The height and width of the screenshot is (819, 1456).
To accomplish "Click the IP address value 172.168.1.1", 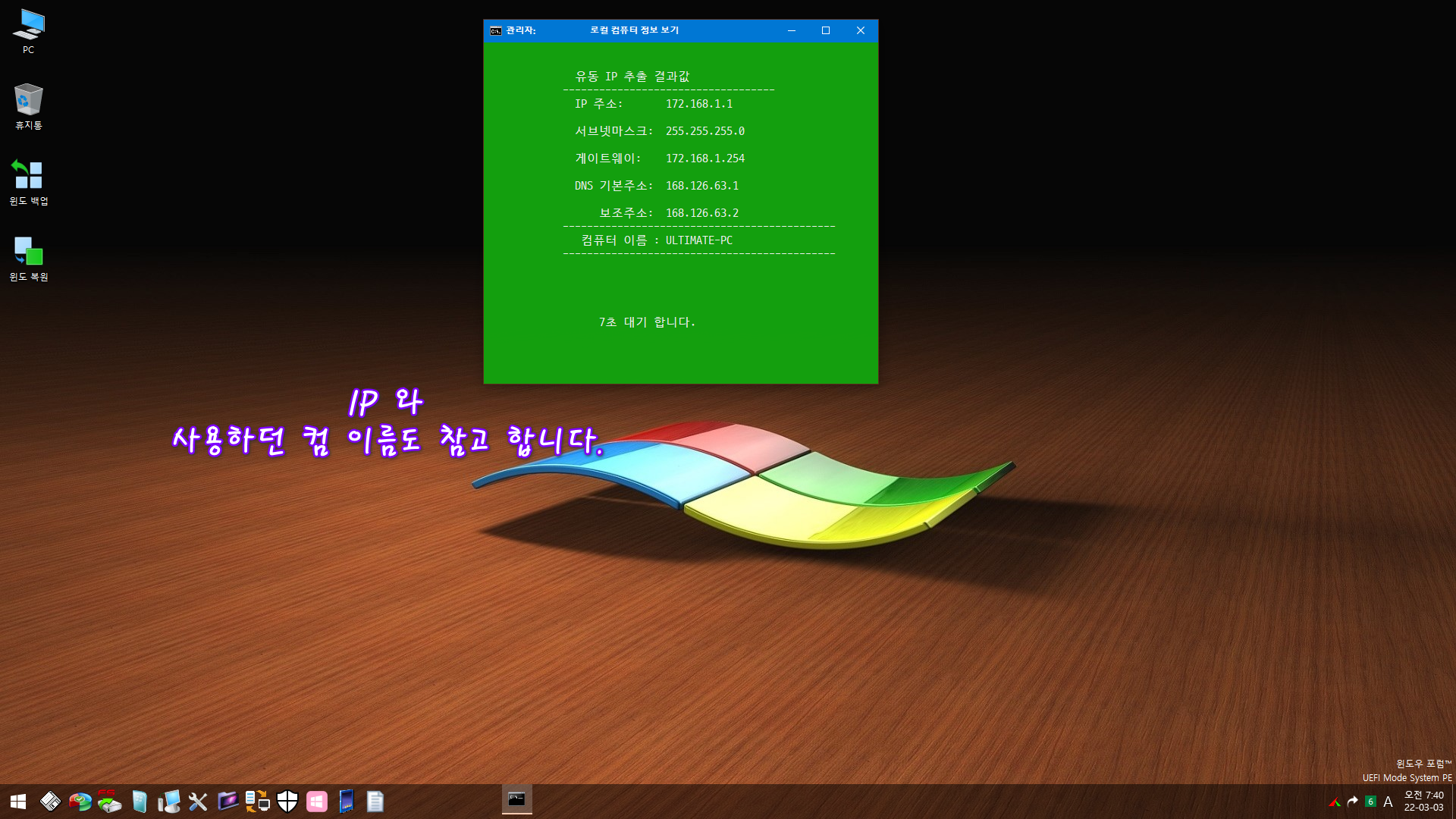I will 699,104.
